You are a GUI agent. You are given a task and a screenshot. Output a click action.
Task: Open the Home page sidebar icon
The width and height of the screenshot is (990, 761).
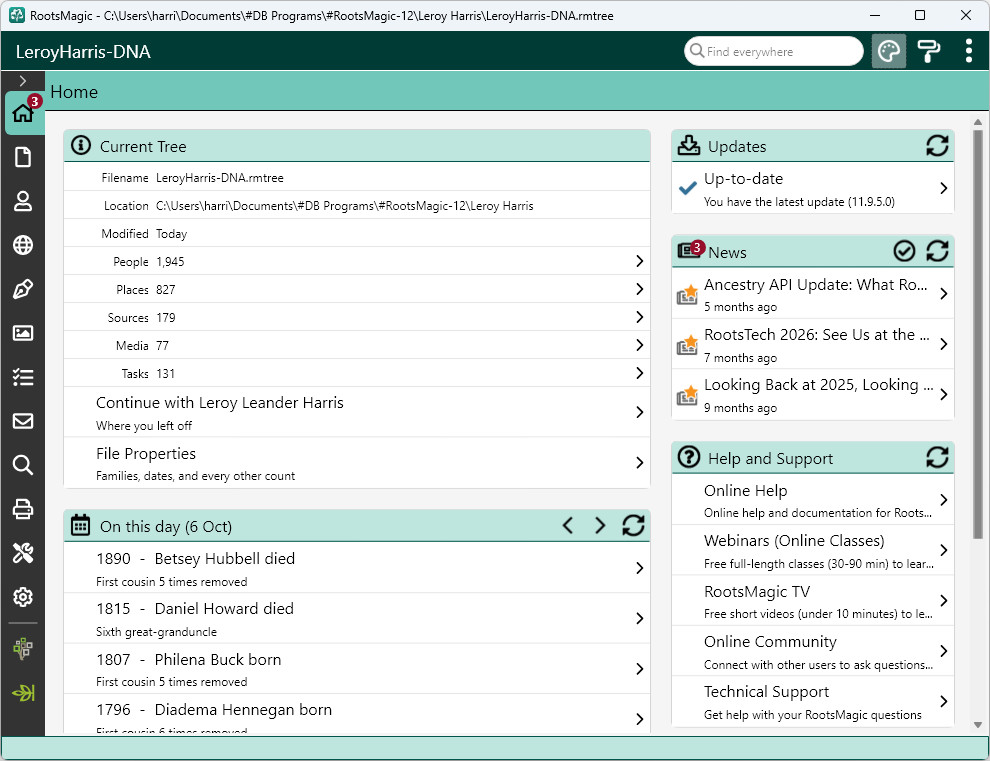tap(23, 113)
